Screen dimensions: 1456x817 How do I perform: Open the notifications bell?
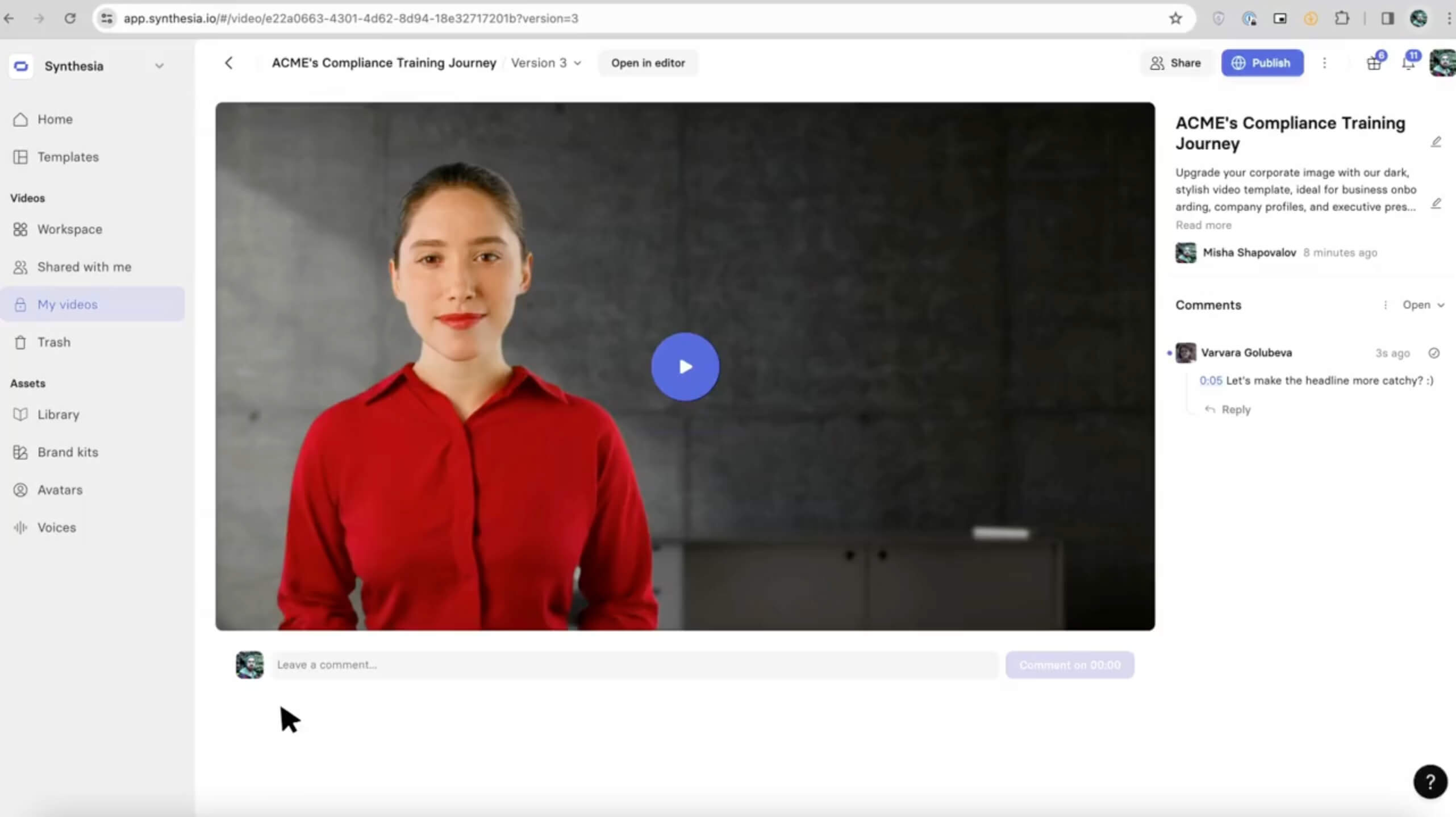point(1408,63)
